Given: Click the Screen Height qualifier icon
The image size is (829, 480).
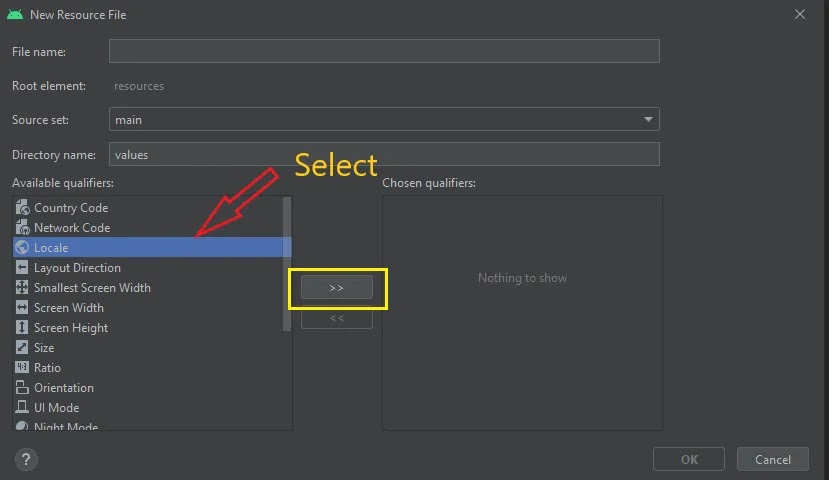Looking at the screenshot, I should coord(22,327).
